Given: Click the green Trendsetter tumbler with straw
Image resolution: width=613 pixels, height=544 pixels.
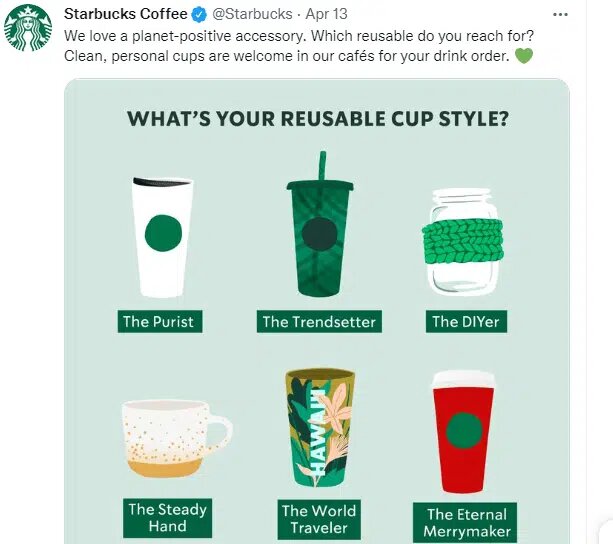Looking at the screenshot, I should point(320,228).
